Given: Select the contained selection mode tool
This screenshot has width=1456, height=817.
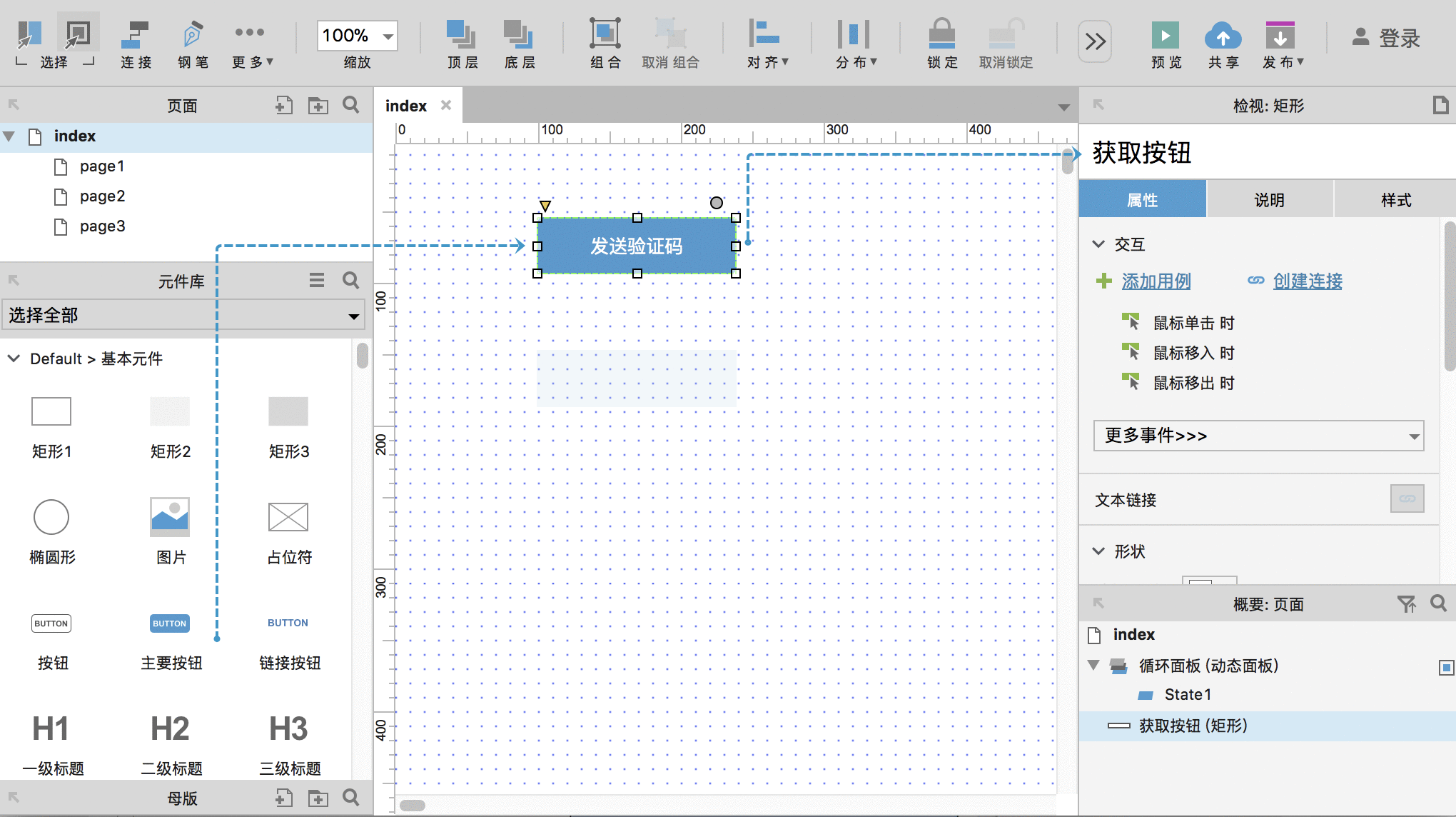Looking at the screenshot, I should pyautogui.click(x=78, y=33).
